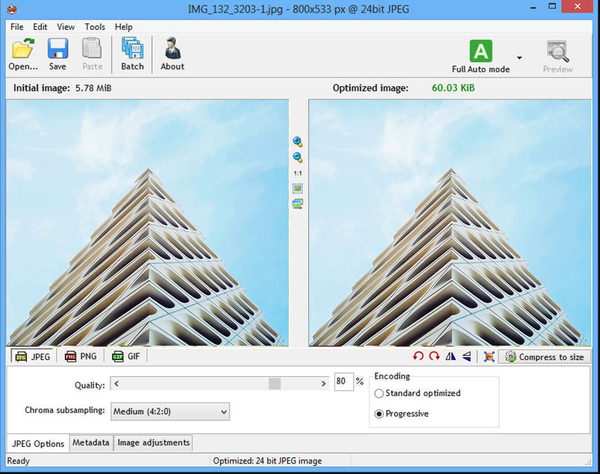
Task: Click the Quality percentage input field
Action: point(342,382)
